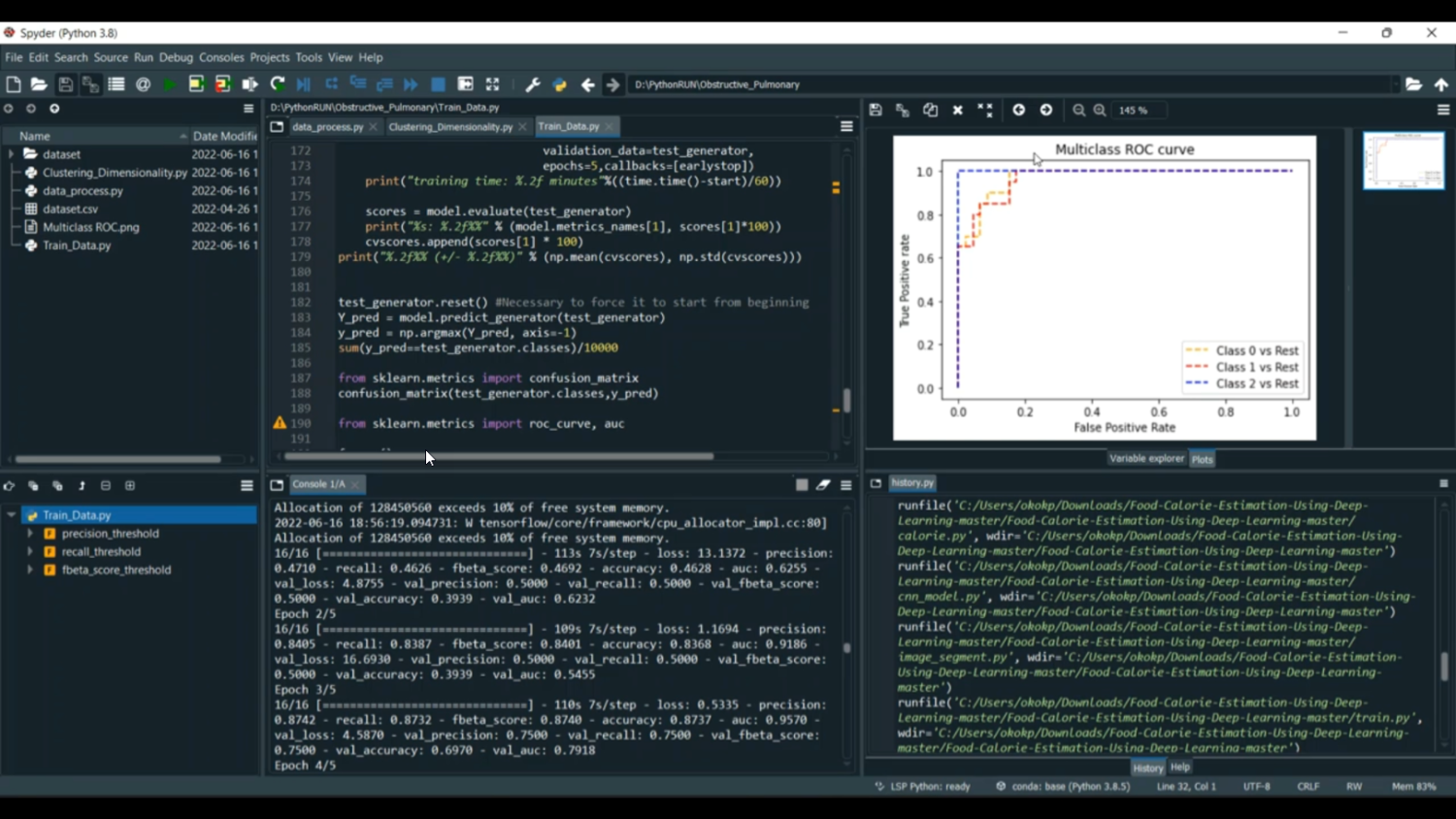Screen dimensions: 1456x819
Task: Open PYTHONPATH manager Python icon
Action: tap(560, 84)
